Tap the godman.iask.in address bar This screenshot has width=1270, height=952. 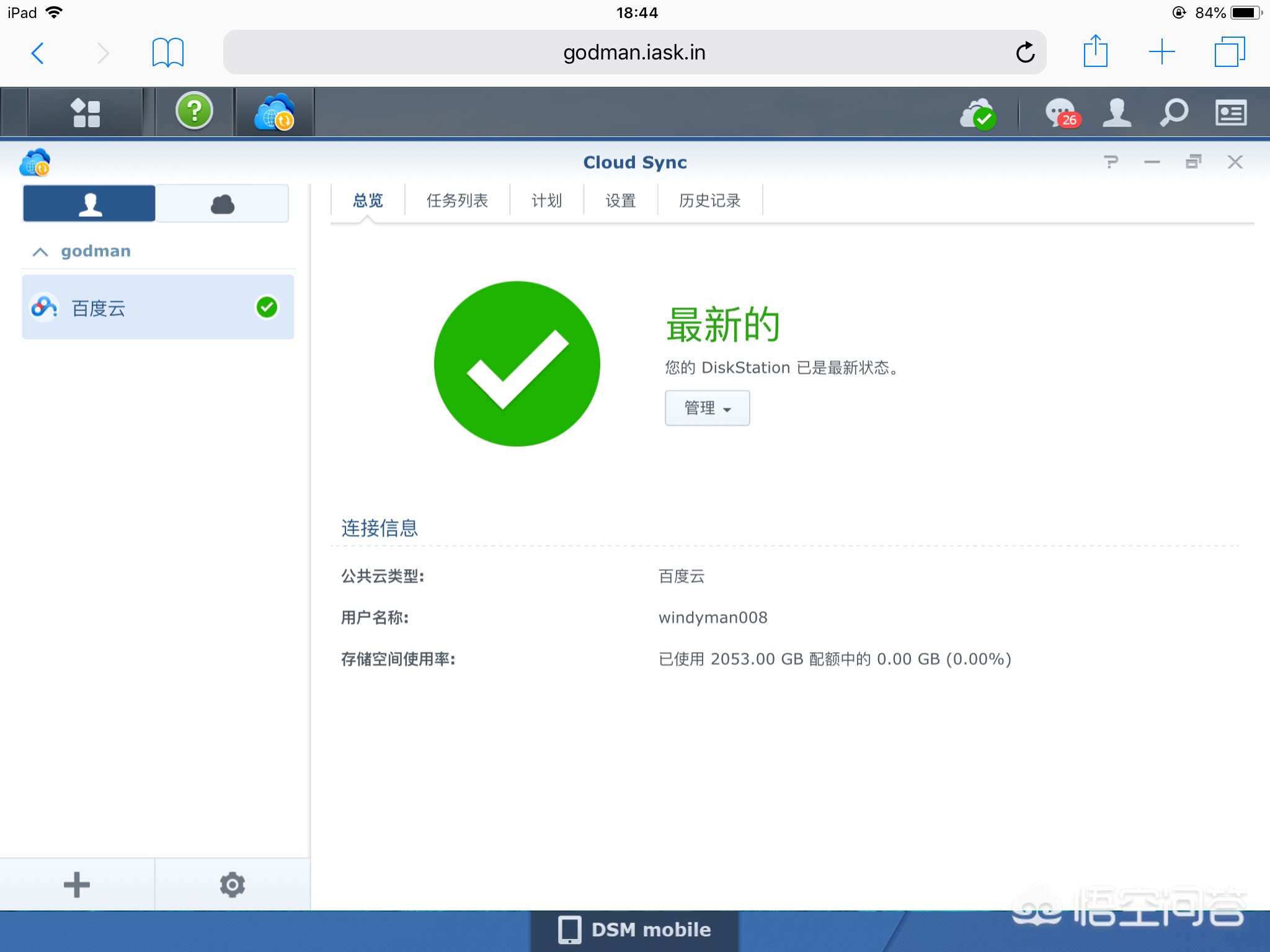634,52
